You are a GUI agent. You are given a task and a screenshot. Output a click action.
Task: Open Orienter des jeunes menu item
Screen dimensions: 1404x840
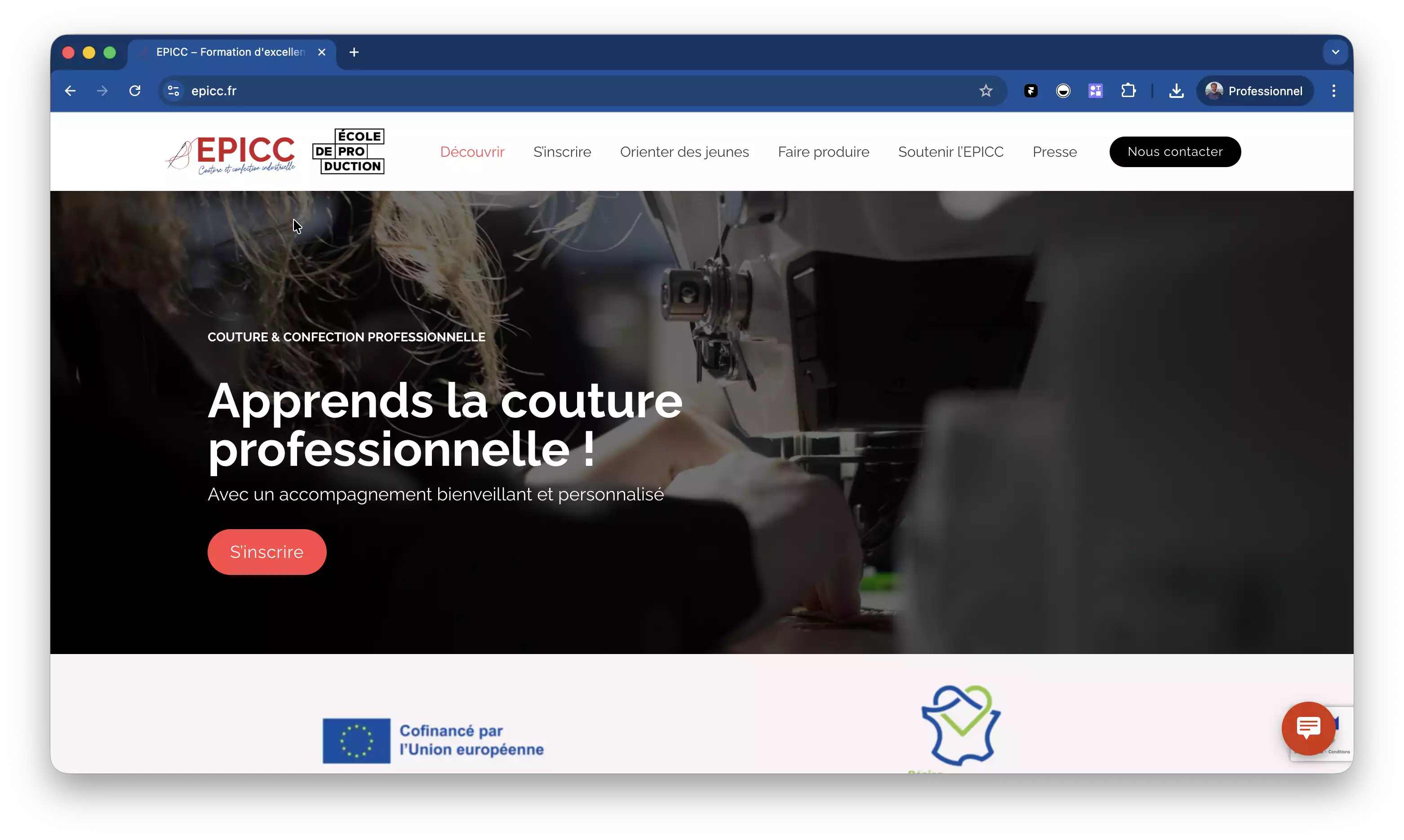(x=684, y=152)
